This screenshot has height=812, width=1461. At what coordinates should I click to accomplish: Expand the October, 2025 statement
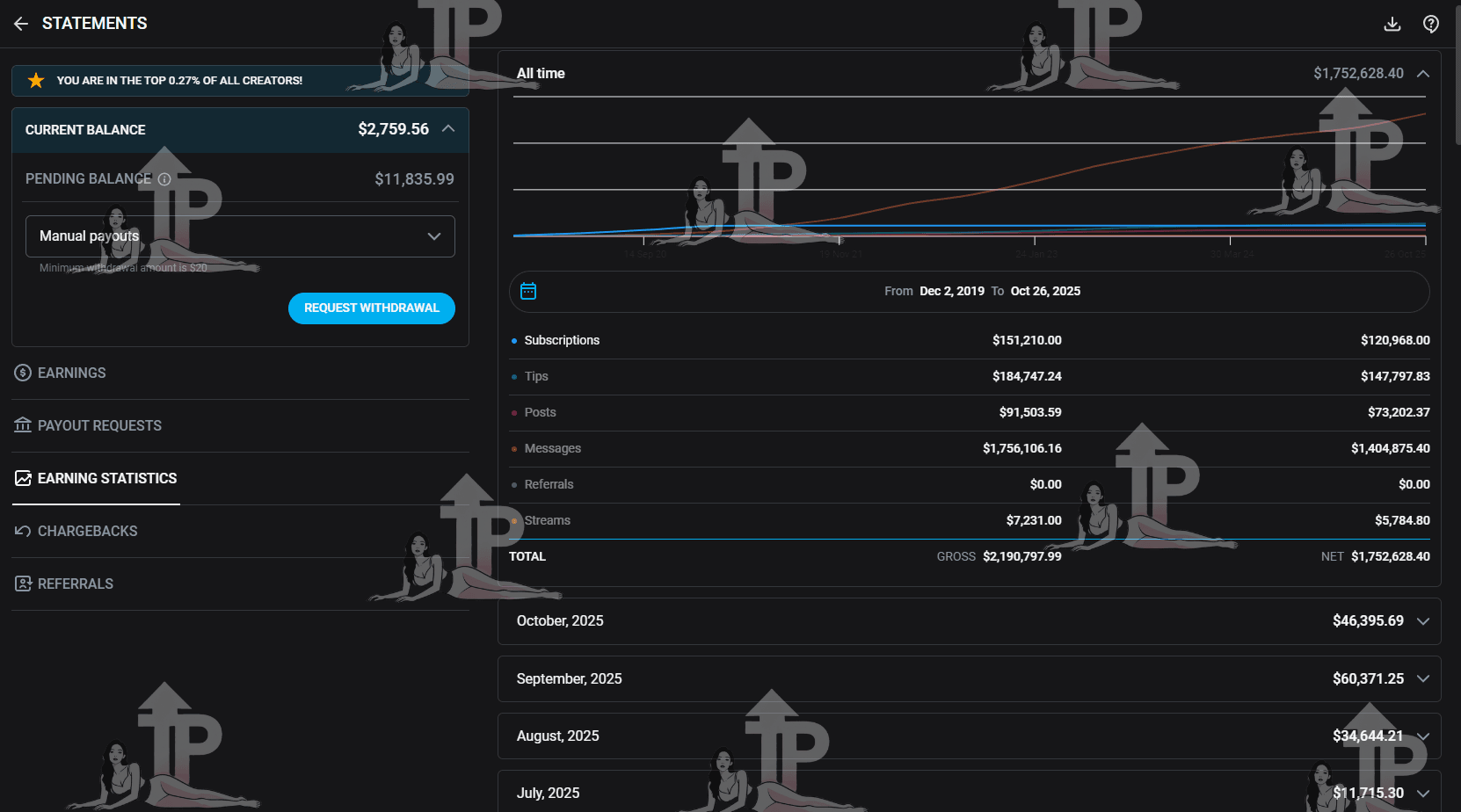point(1423,621)
